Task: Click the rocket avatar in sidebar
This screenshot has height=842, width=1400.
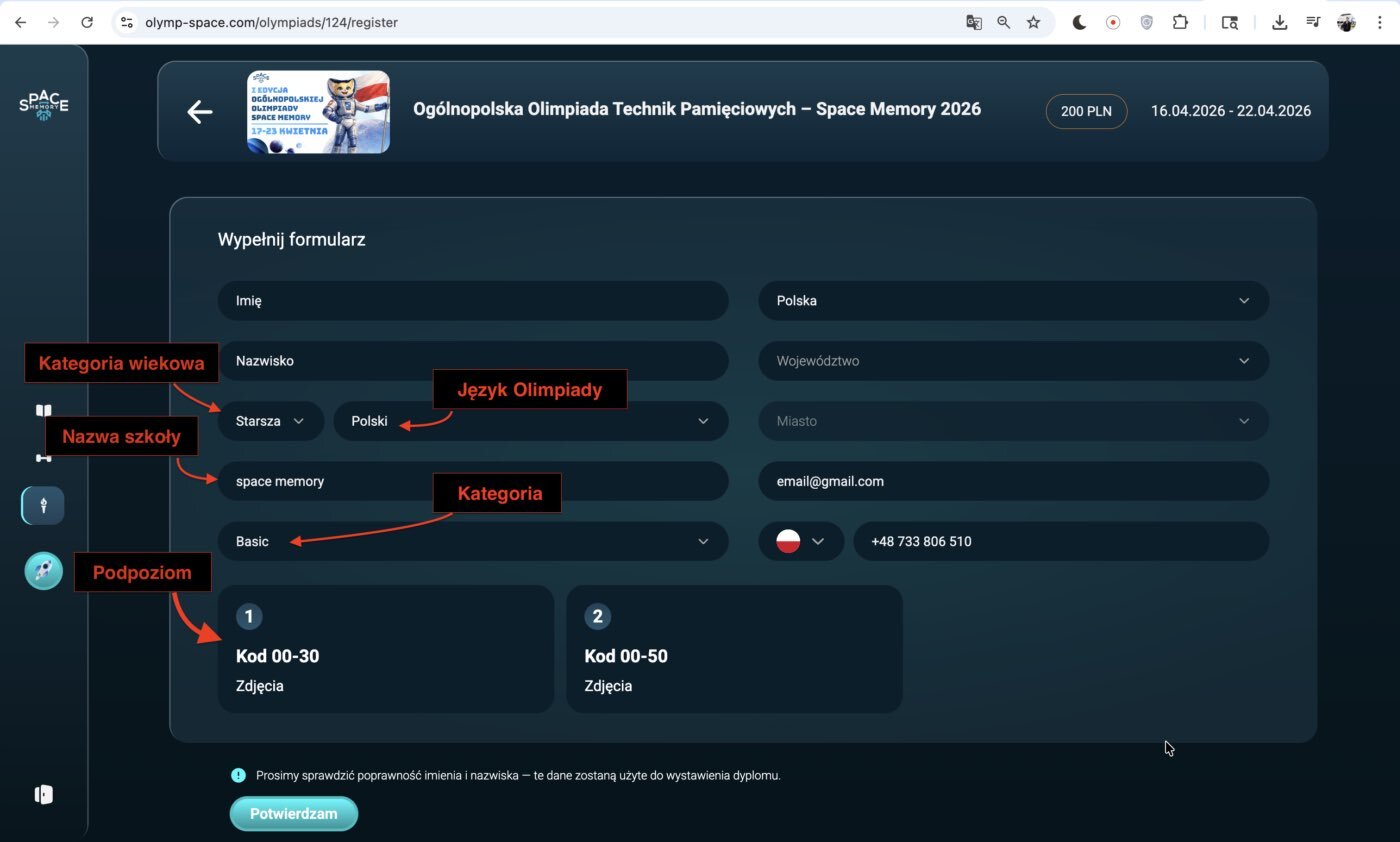Action: (x=44, y=571)
